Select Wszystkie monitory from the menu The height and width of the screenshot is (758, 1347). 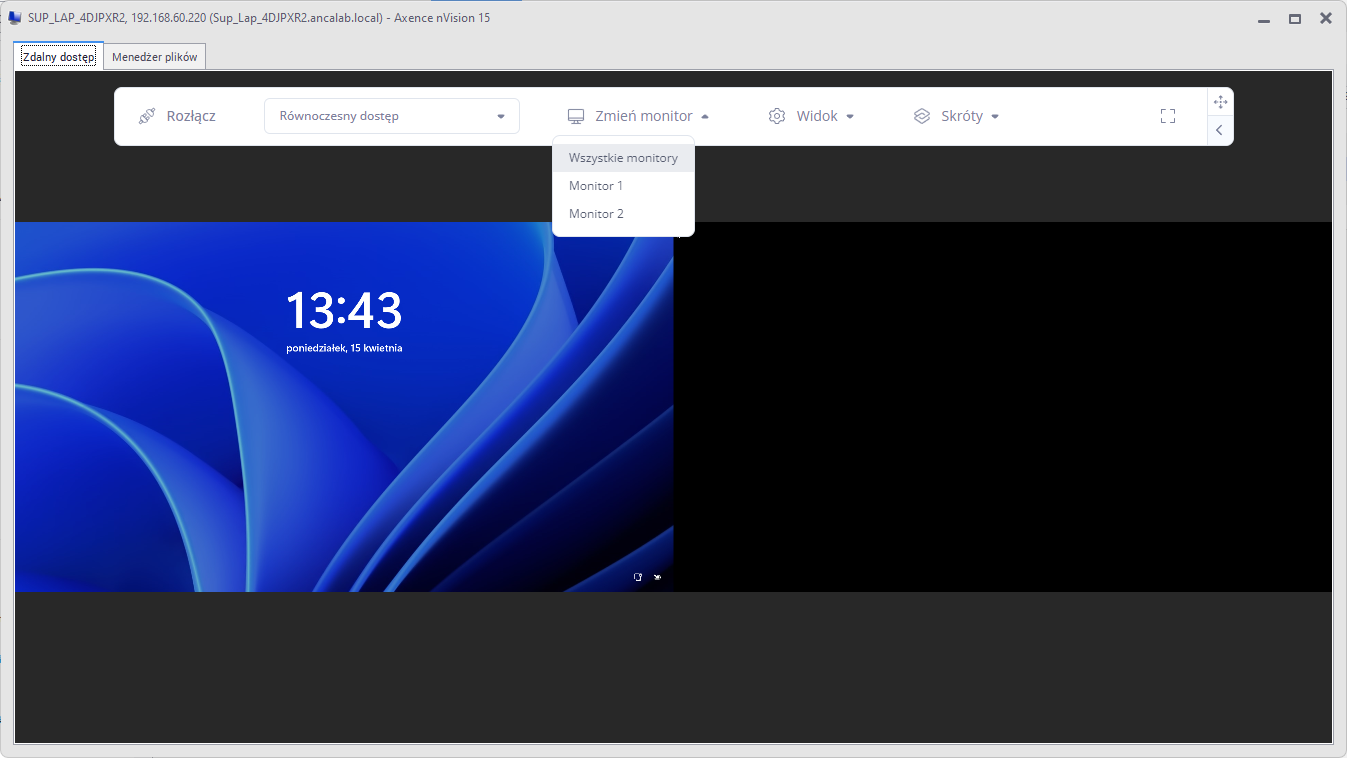(x=623, y=158)
